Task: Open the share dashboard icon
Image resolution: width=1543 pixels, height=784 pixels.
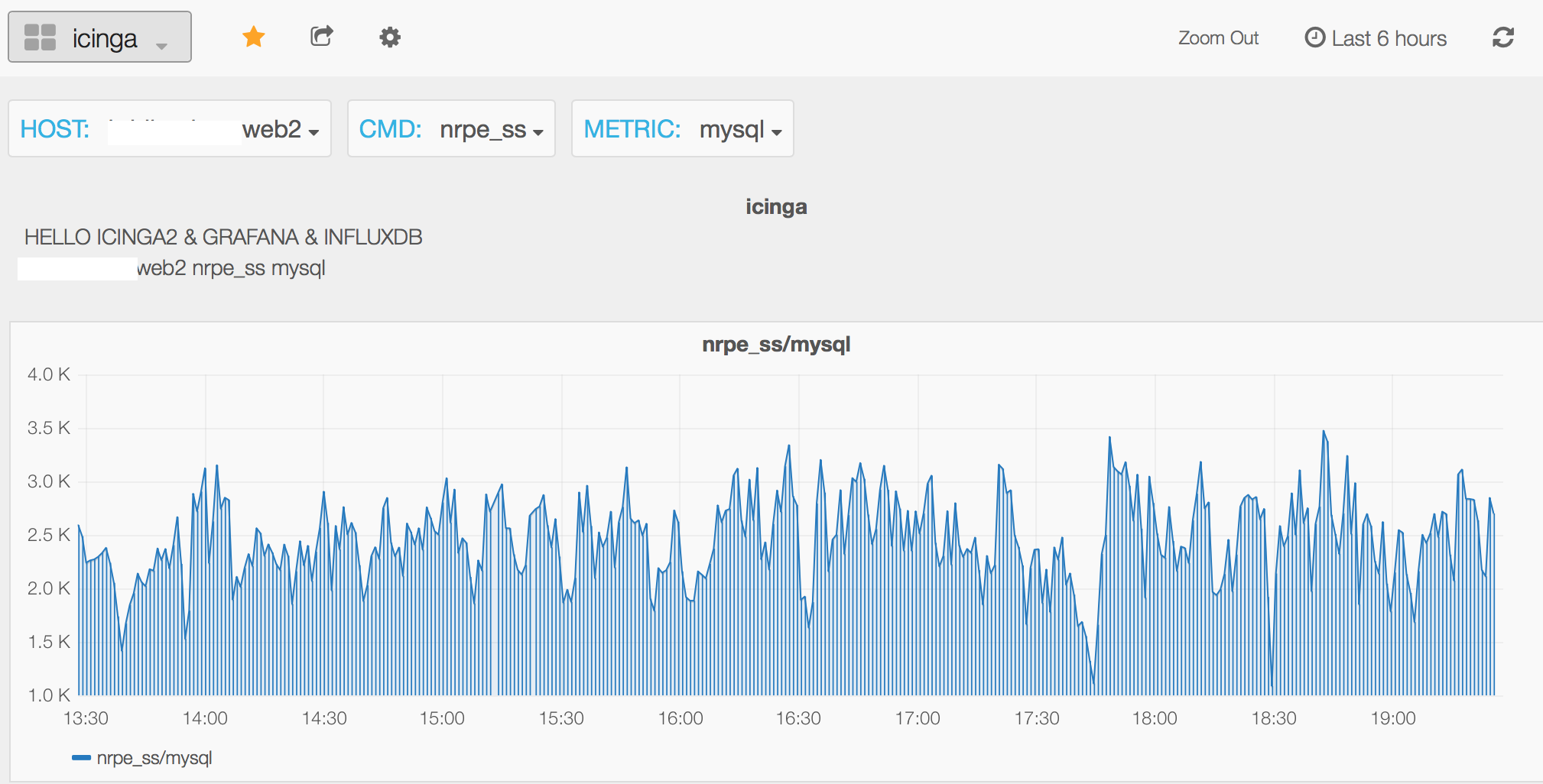Action: (321, 36)
